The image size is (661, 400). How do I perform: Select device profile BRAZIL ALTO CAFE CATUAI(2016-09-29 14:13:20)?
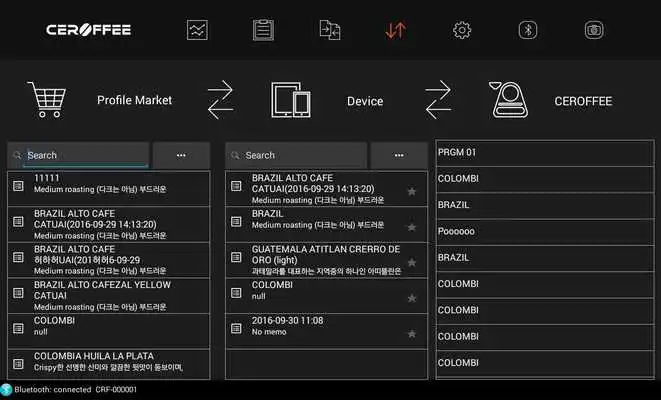click(x=326, y=188)
